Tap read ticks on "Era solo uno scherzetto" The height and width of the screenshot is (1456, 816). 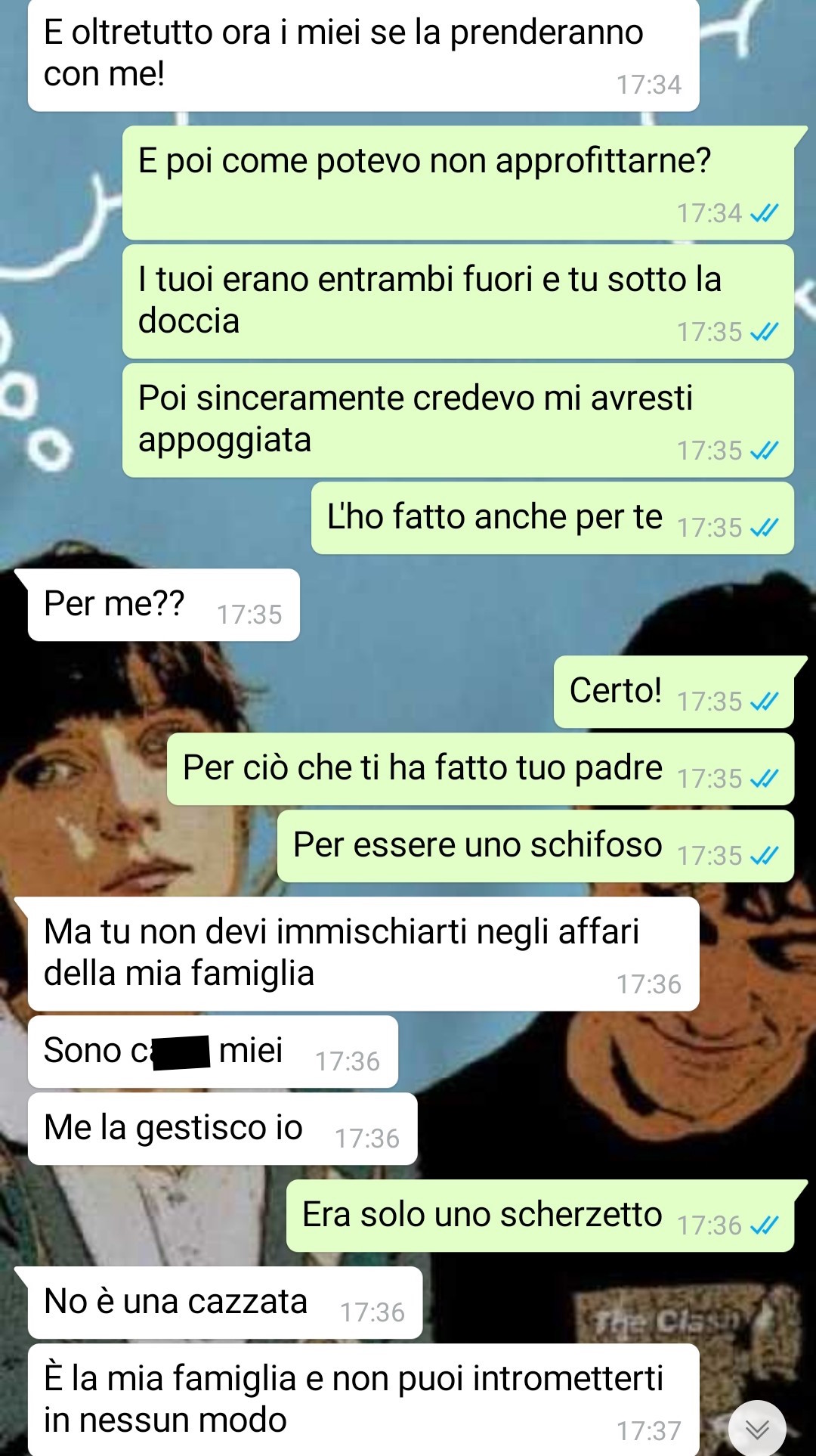(x=764, y=1225)
